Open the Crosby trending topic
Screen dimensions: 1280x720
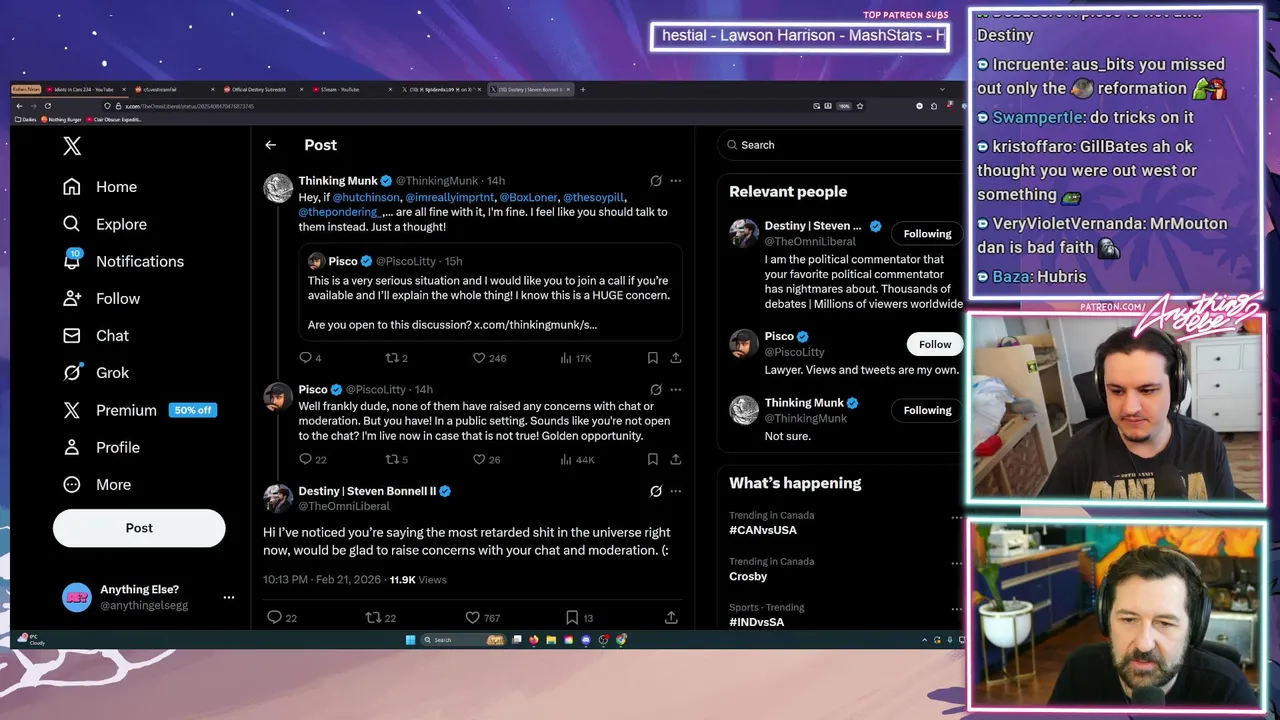(x=748, y=576)
